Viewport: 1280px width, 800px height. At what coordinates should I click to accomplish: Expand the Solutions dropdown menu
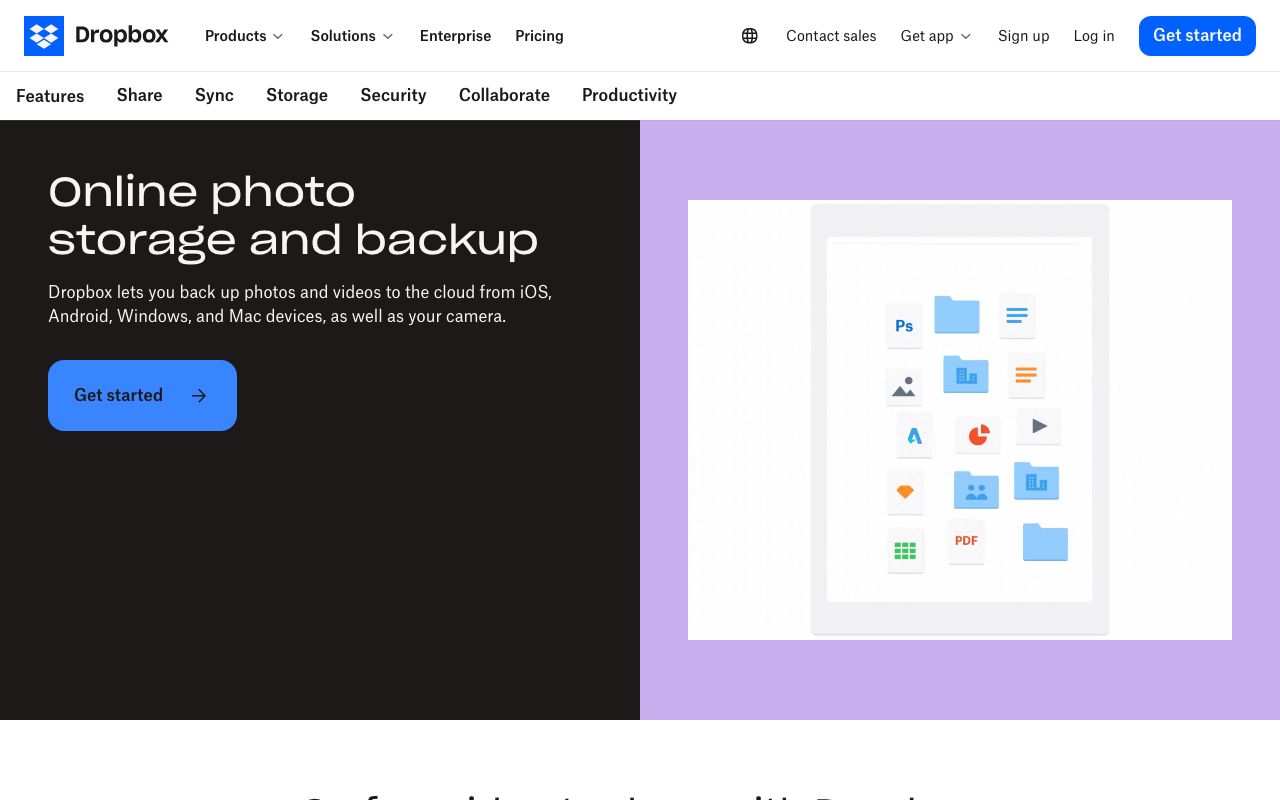coord(352,36)
